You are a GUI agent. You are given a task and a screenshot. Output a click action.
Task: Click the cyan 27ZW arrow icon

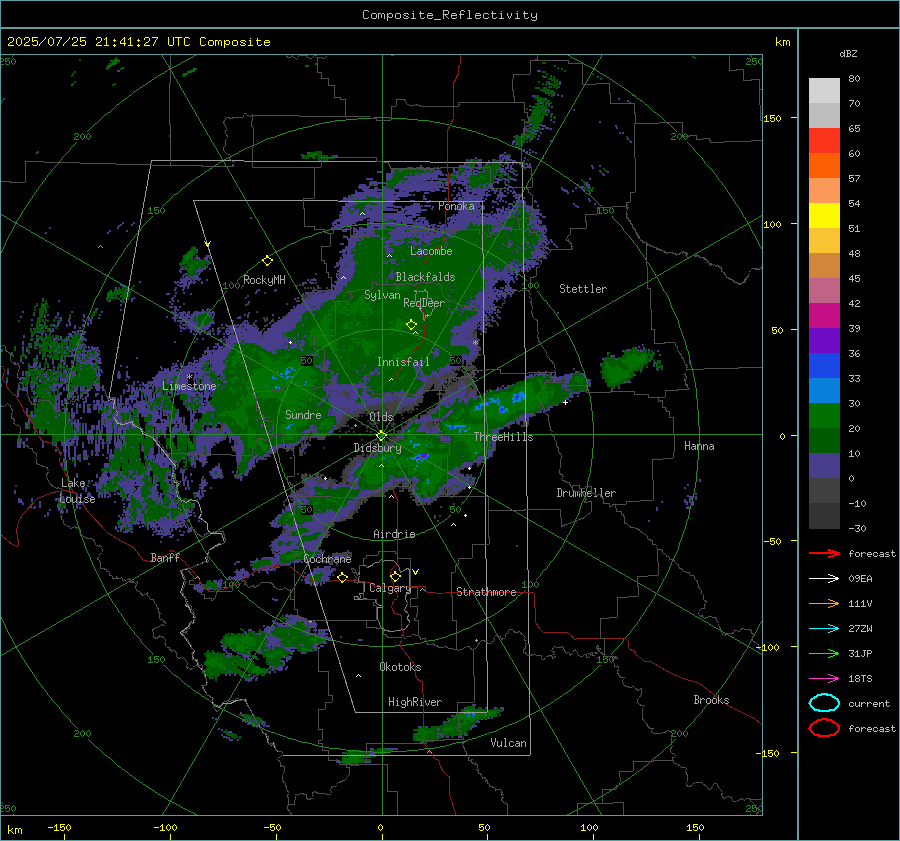824,629
